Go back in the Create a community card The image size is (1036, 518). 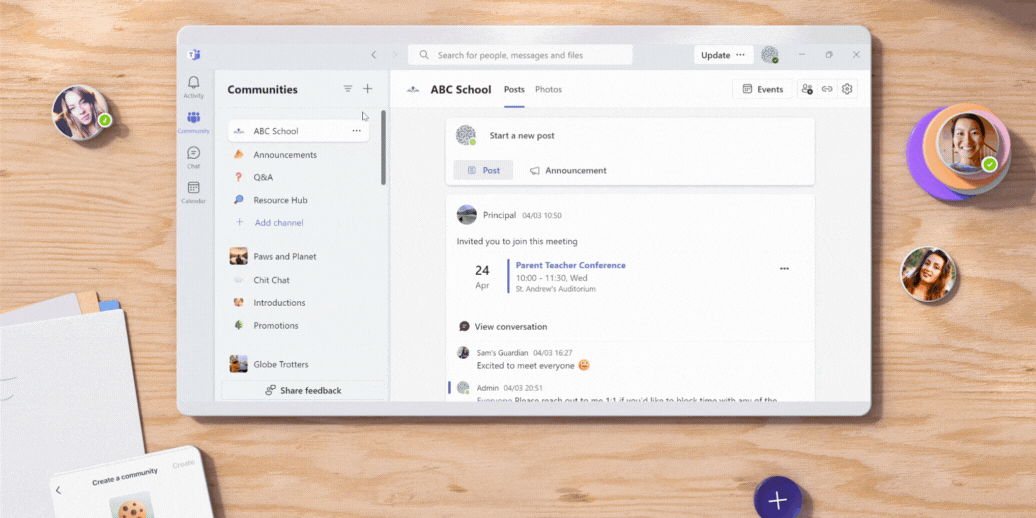pos(59,490)
